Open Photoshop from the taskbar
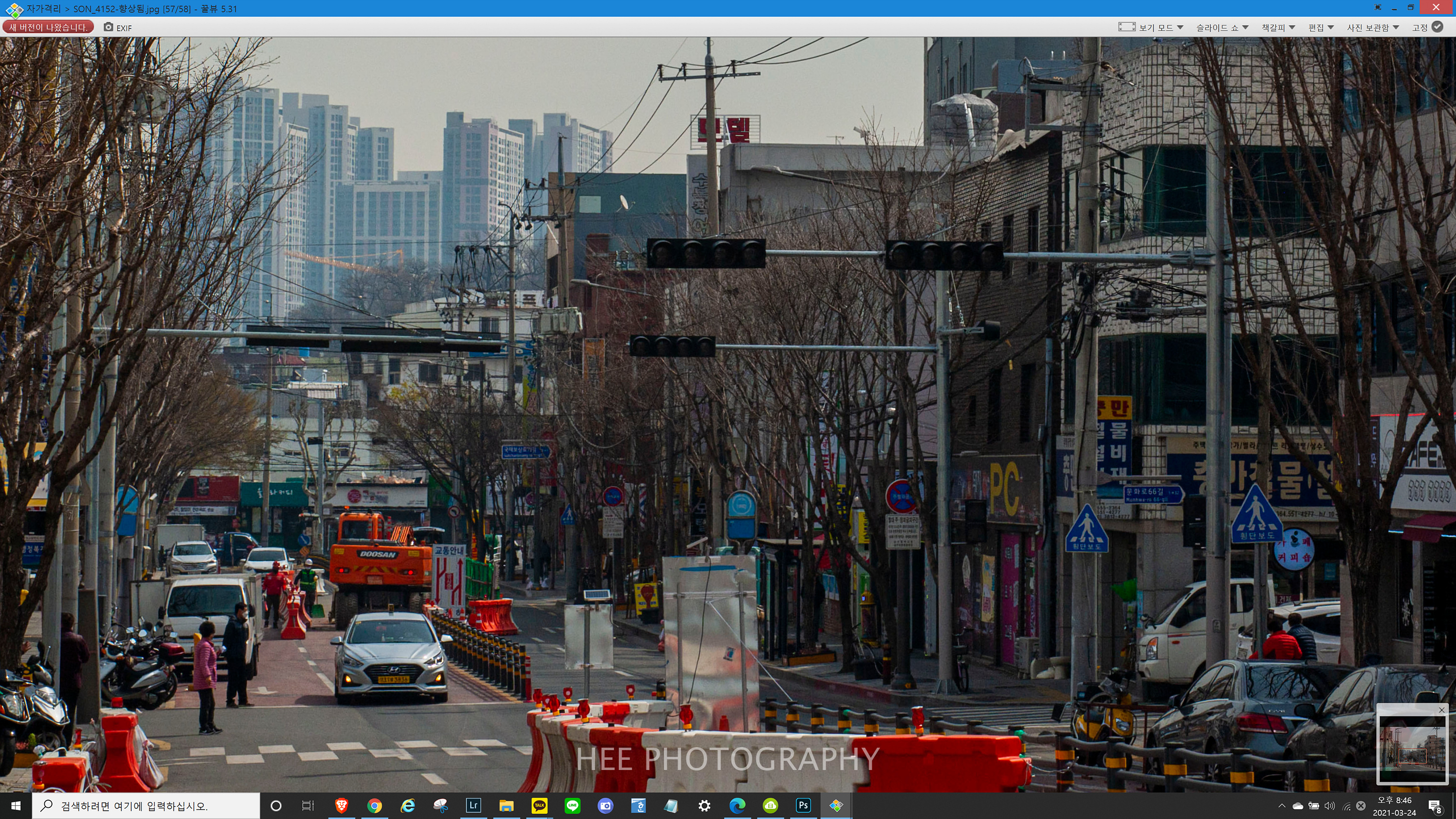The image size is (1456, 819). (803, 805)
